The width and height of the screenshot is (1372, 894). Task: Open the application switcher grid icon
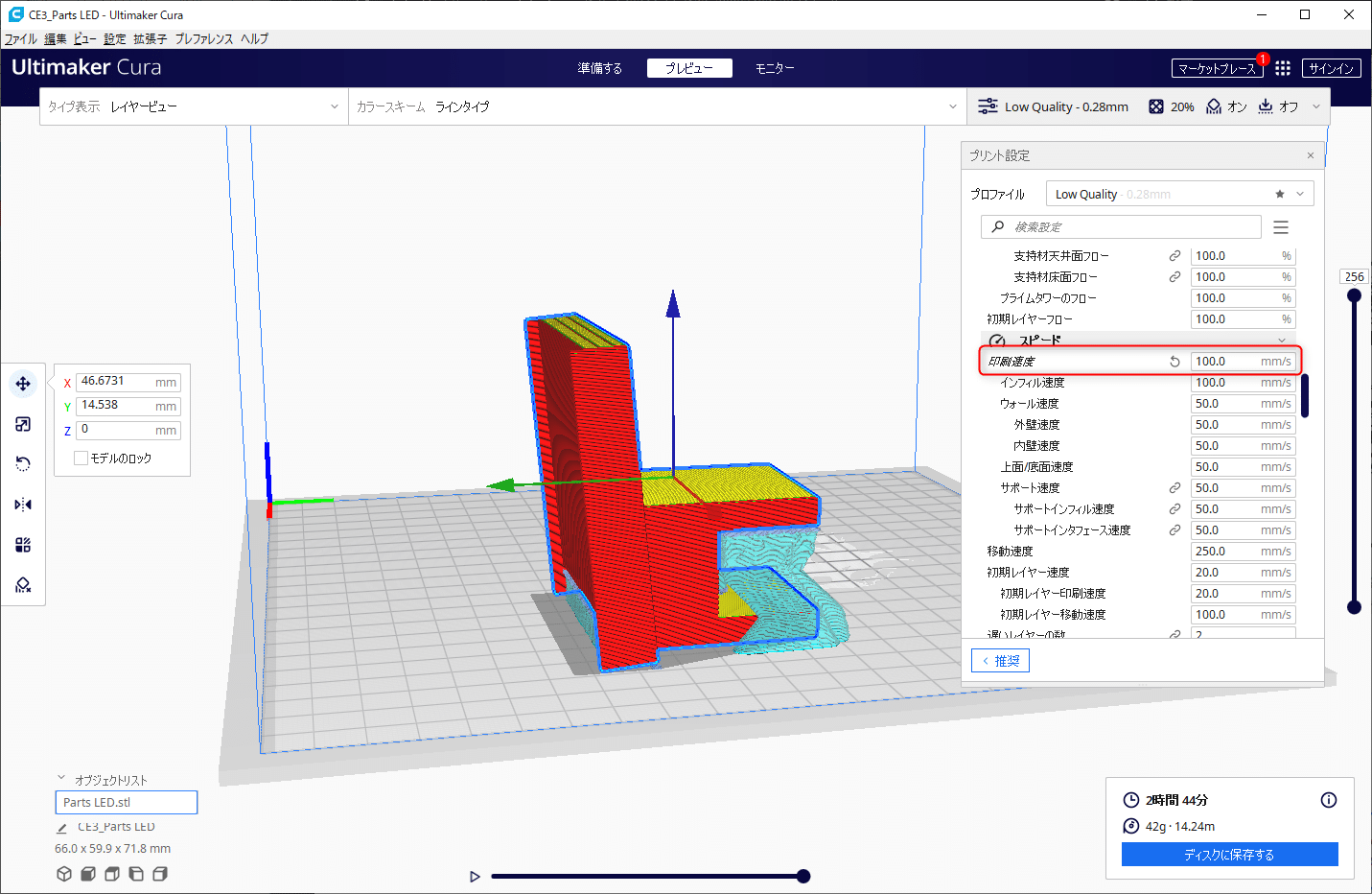(1283, 68)
